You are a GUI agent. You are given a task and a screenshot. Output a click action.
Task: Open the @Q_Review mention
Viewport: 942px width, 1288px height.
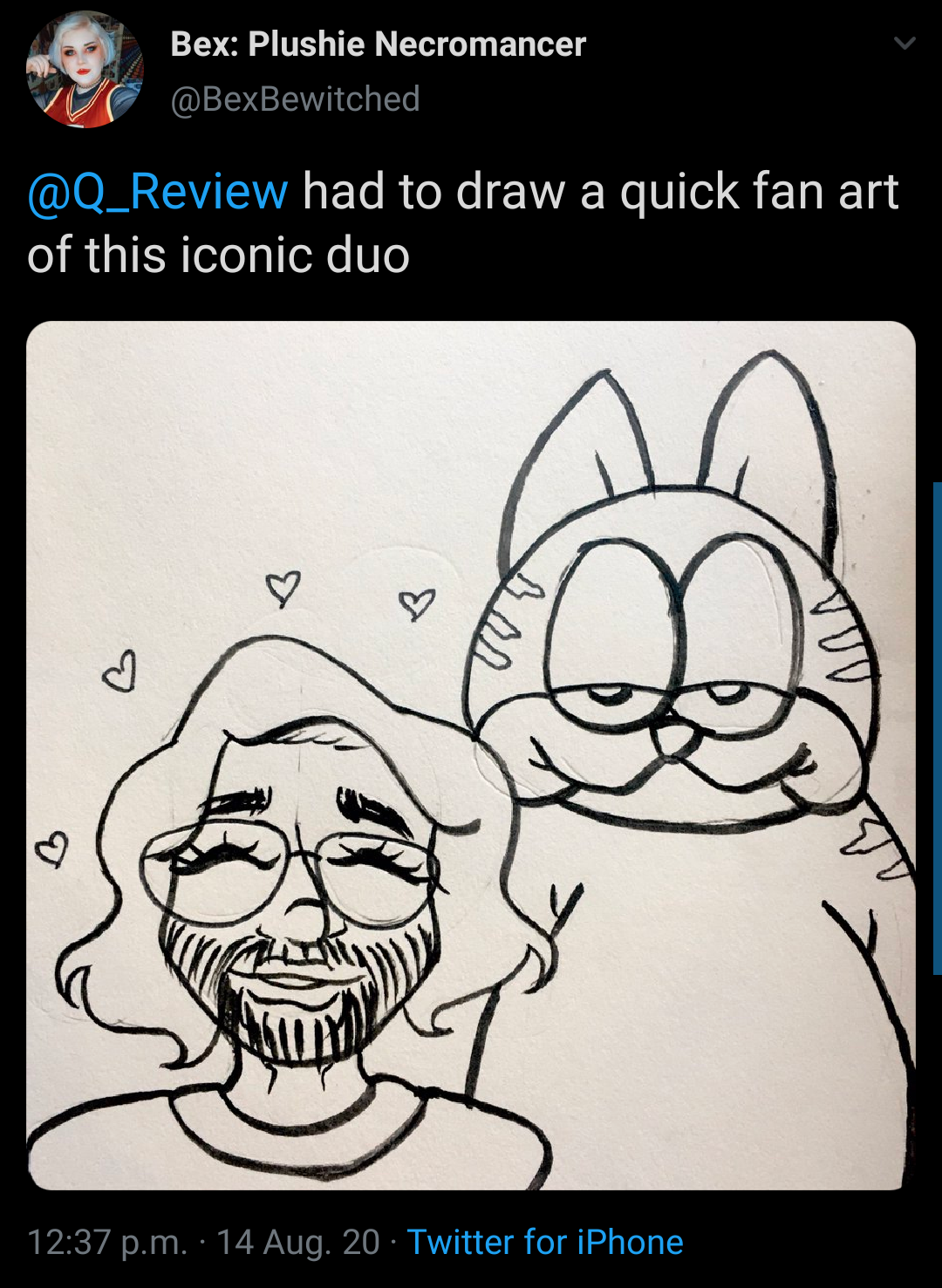(158, 192)
